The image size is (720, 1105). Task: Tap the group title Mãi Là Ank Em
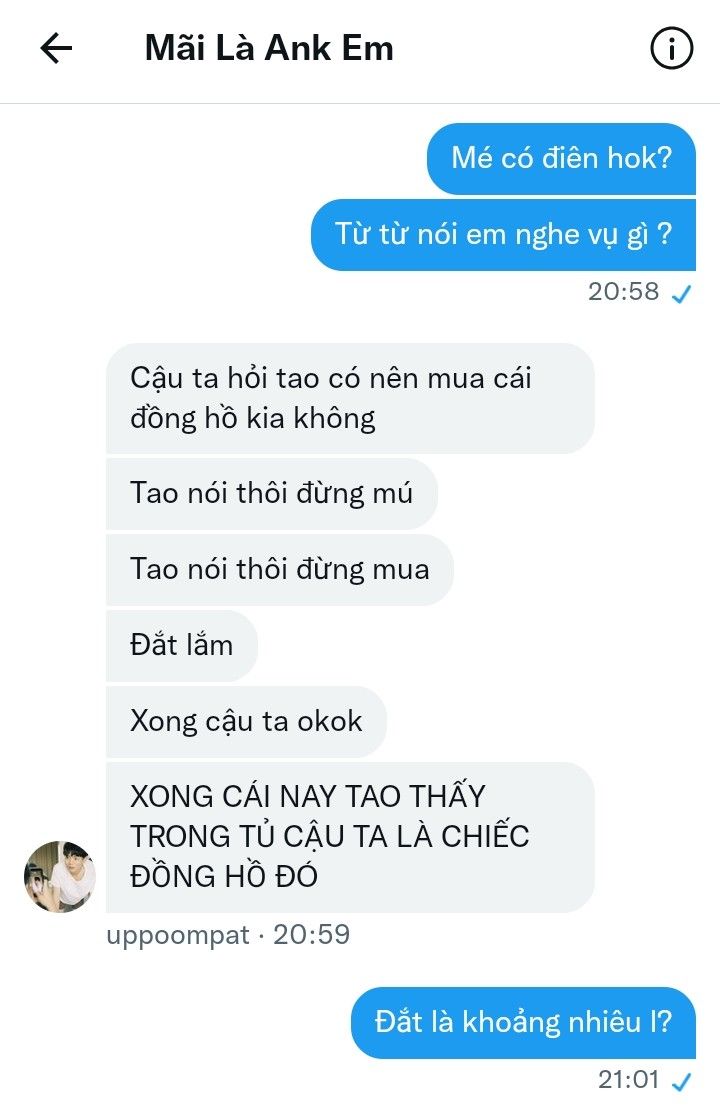pyautogui.click(x=269, y=49)
